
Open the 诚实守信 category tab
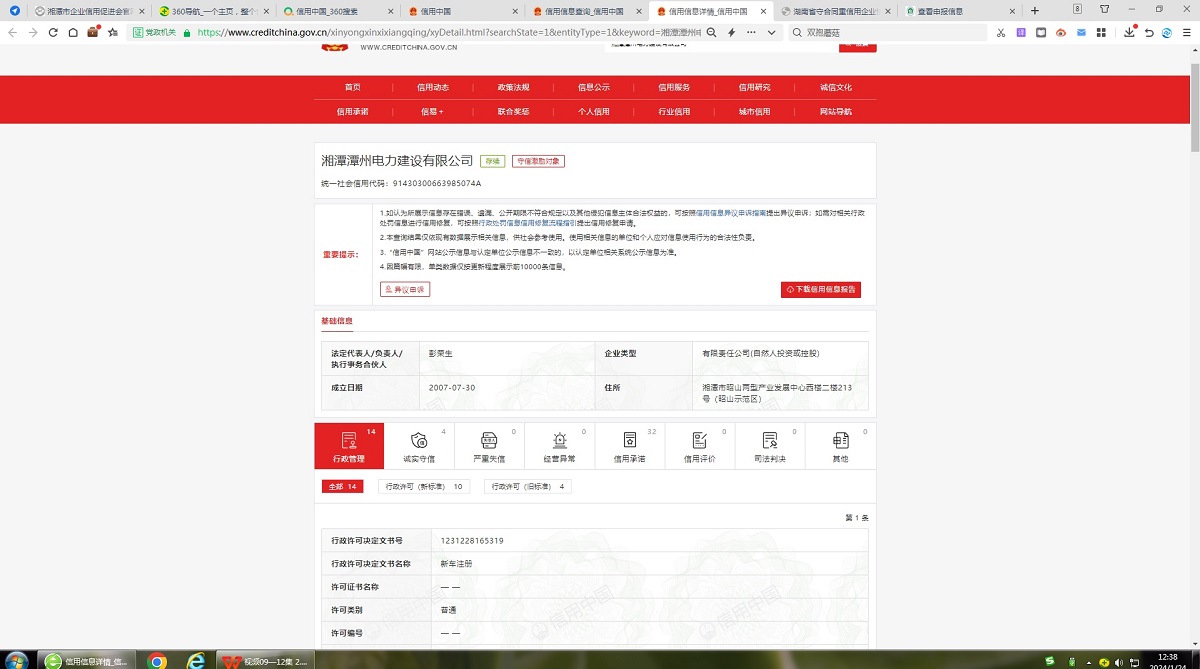pyautogui.click(x=419, y=446)
